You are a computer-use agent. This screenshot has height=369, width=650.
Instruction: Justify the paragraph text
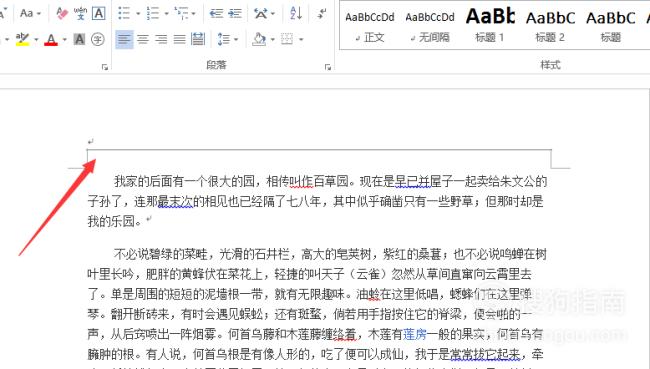179,39
